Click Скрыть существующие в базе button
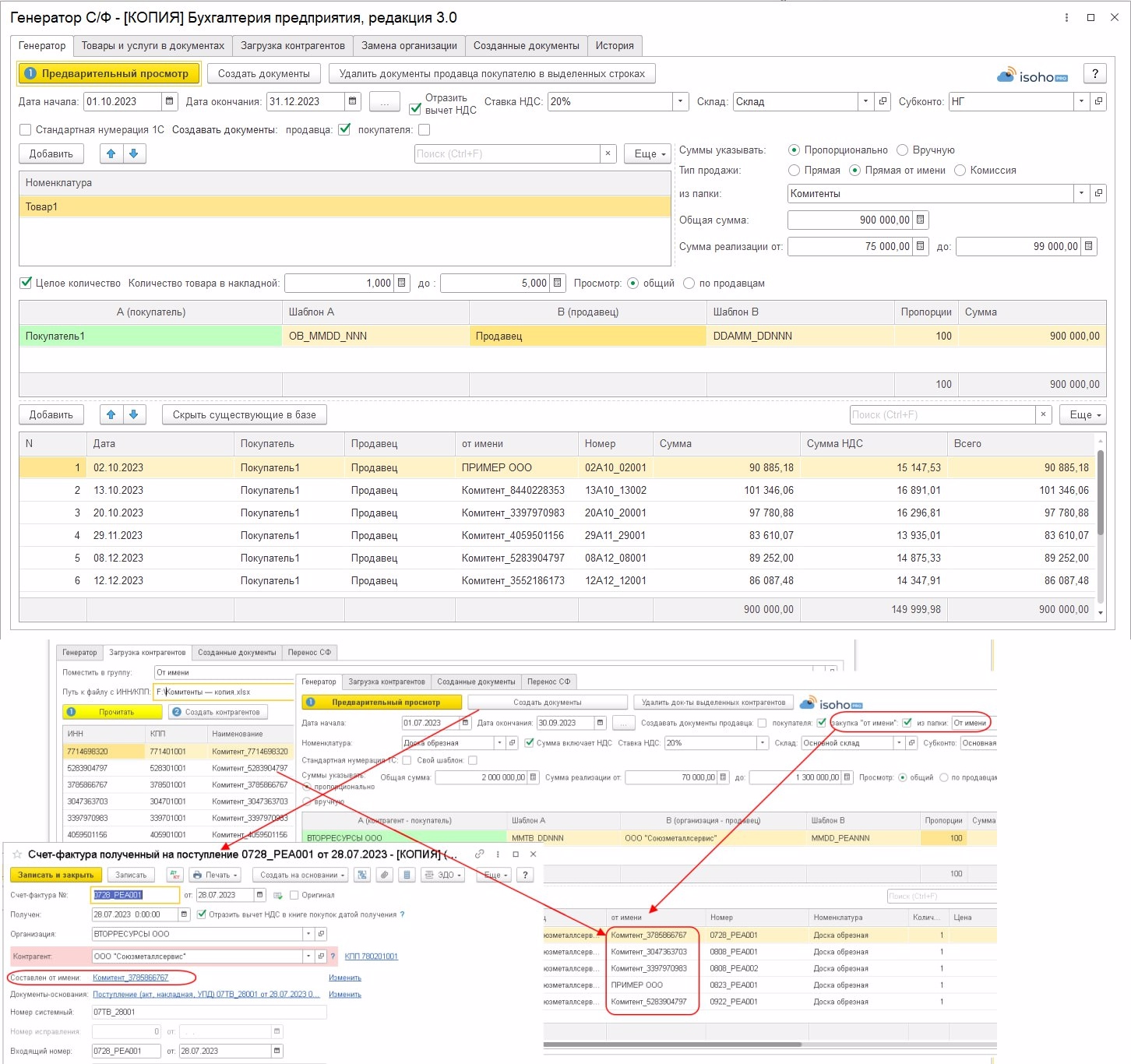The height and width of the screenshot is (1064, 1131). 245,414
